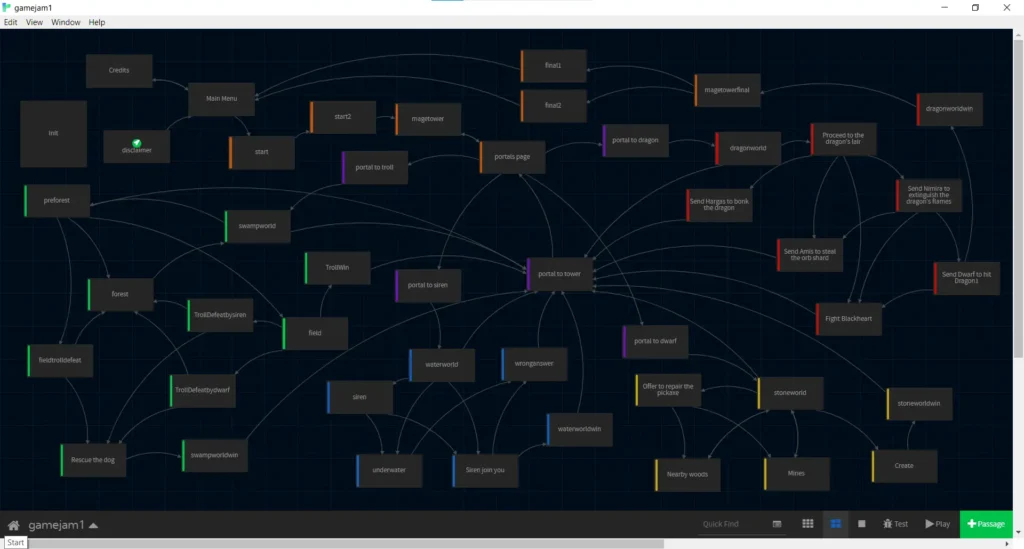Select the 'portal to tower' passage
This screenshot has height=549, width=1024.
click(561, 274)
